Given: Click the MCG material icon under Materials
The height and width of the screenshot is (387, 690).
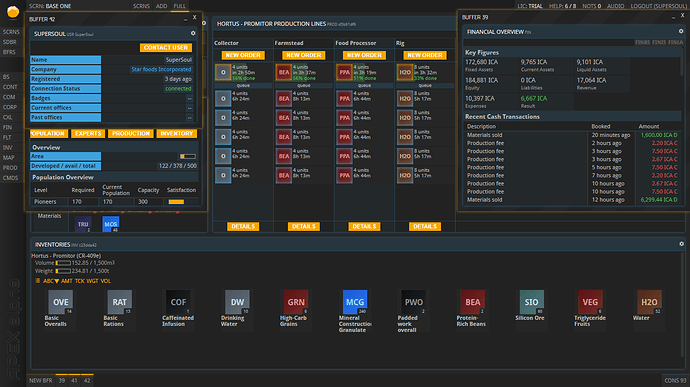Looking at the screenshot, I should click(x=110, y=224).
